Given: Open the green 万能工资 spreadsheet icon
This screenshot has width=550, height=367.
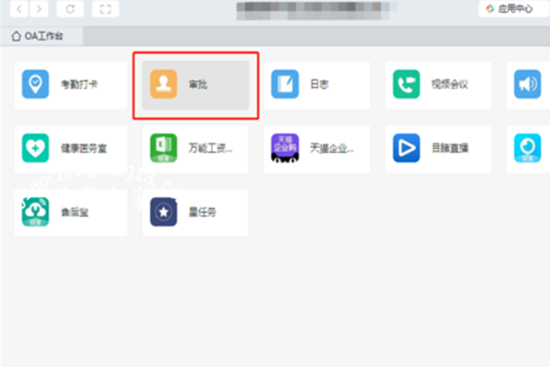Looking at the screenshot, I should tap(163, 148).
